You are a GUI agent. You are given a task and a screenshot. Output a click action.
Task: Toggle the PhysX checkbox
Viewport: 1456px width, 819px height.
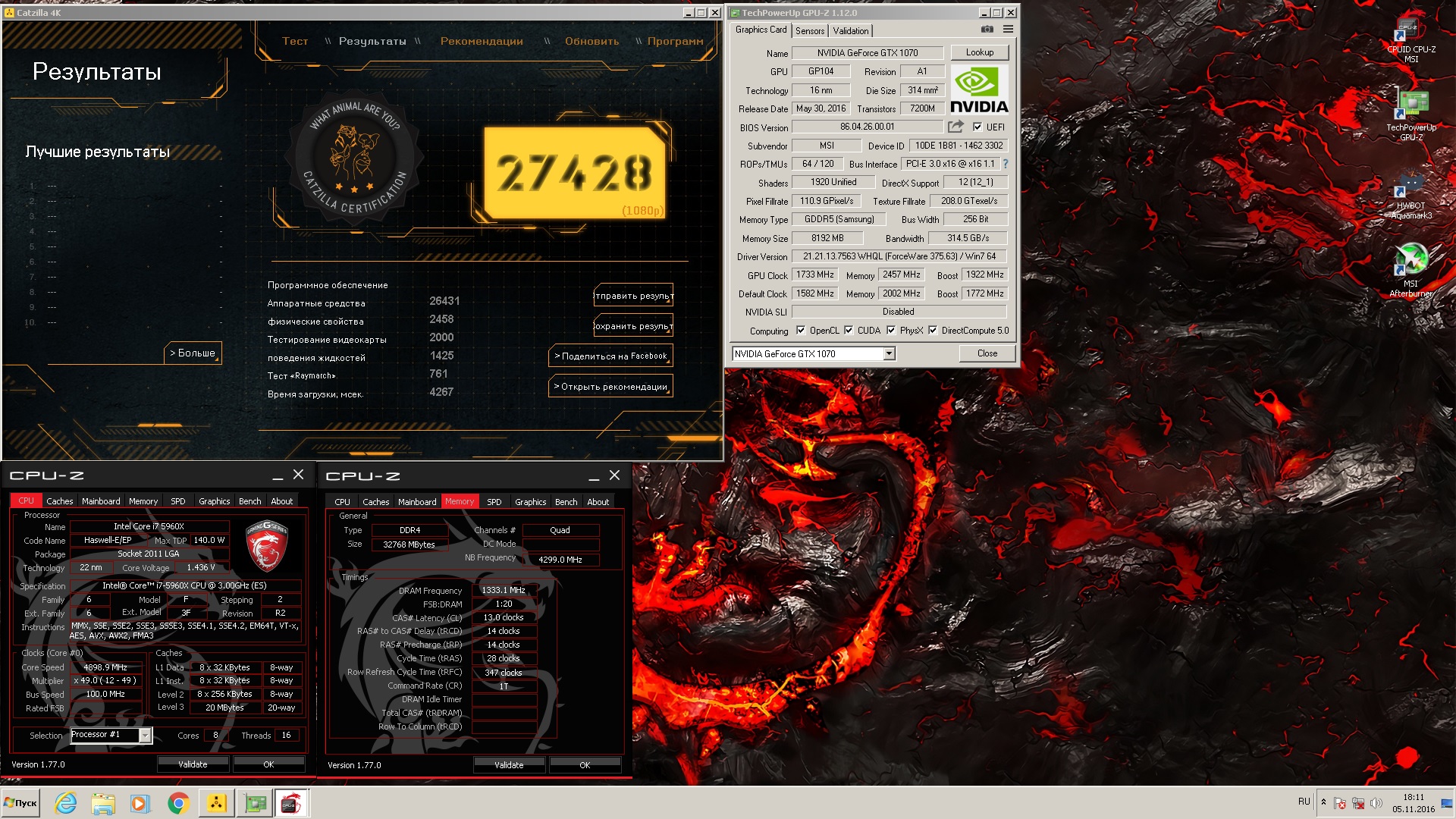click(891, 330)
